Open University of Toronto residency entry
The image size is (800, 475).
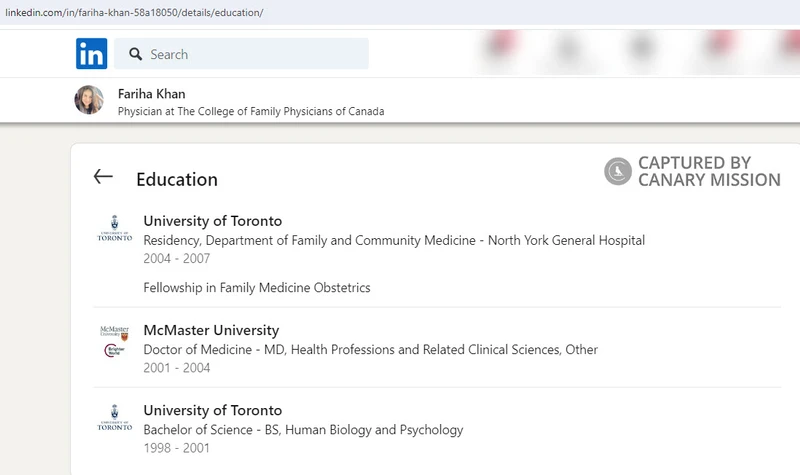pos(213,221)
